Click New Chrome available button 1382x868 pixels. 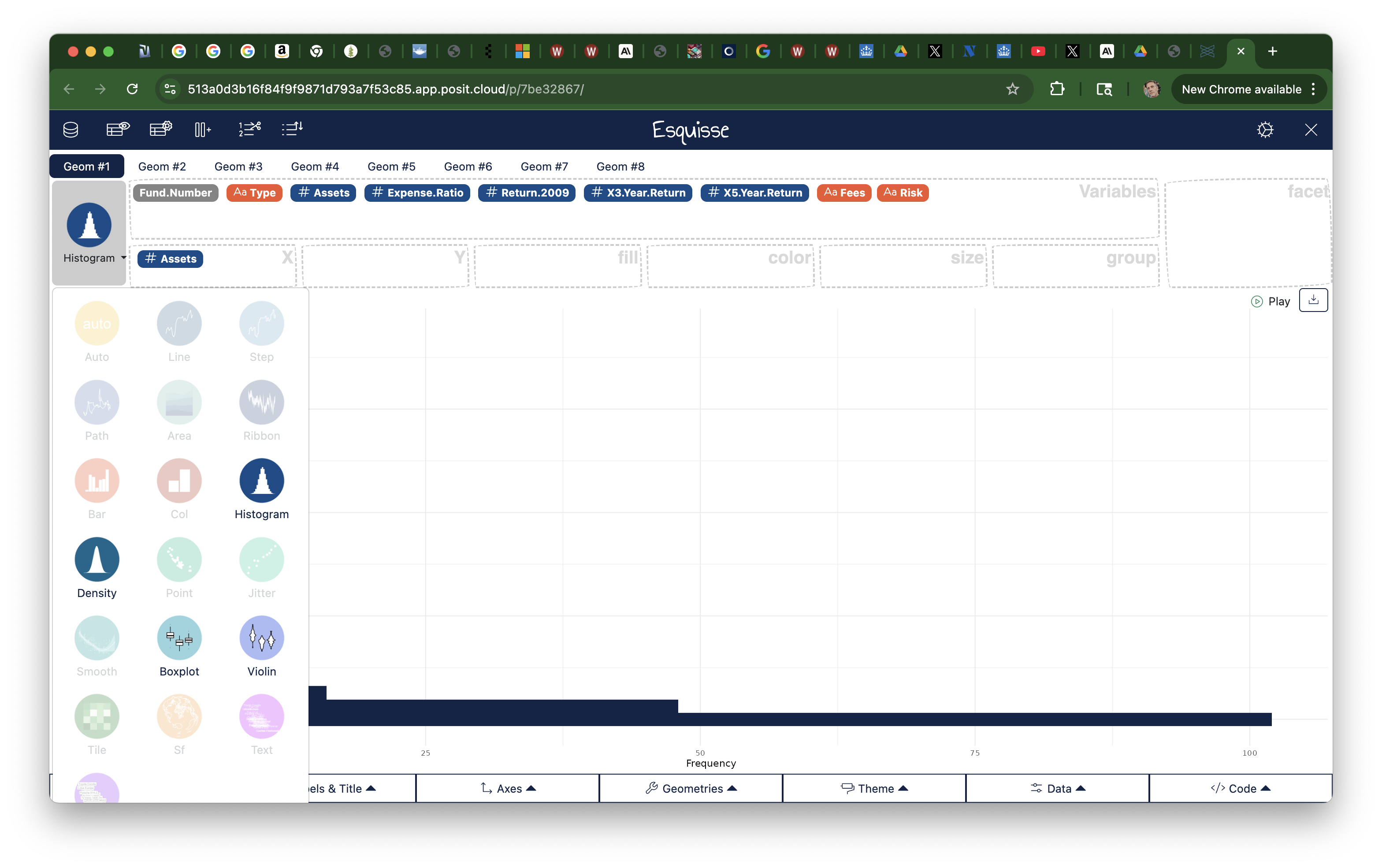[x=1241, y=89]
